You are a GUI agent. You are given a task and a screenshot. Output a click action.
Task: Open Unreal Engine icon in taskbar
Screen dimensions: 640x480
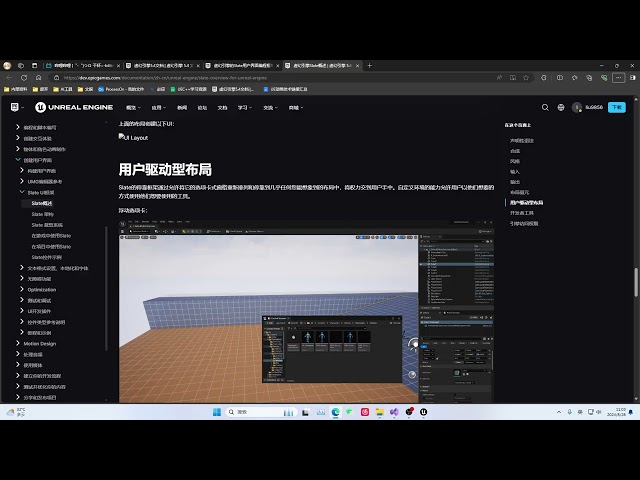[424, 412]
